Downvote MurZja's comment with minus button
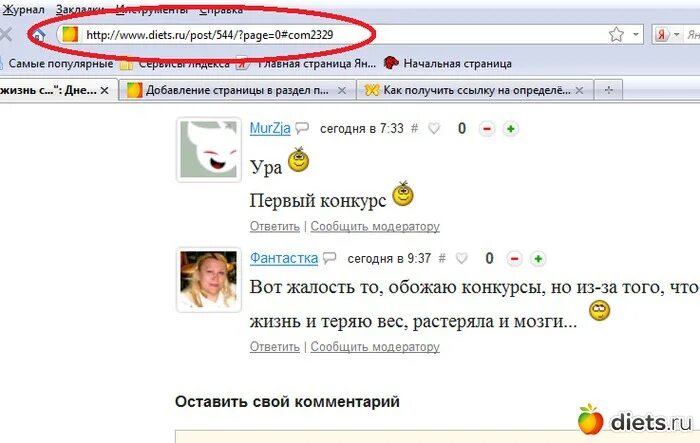 (x=487, y=129)
